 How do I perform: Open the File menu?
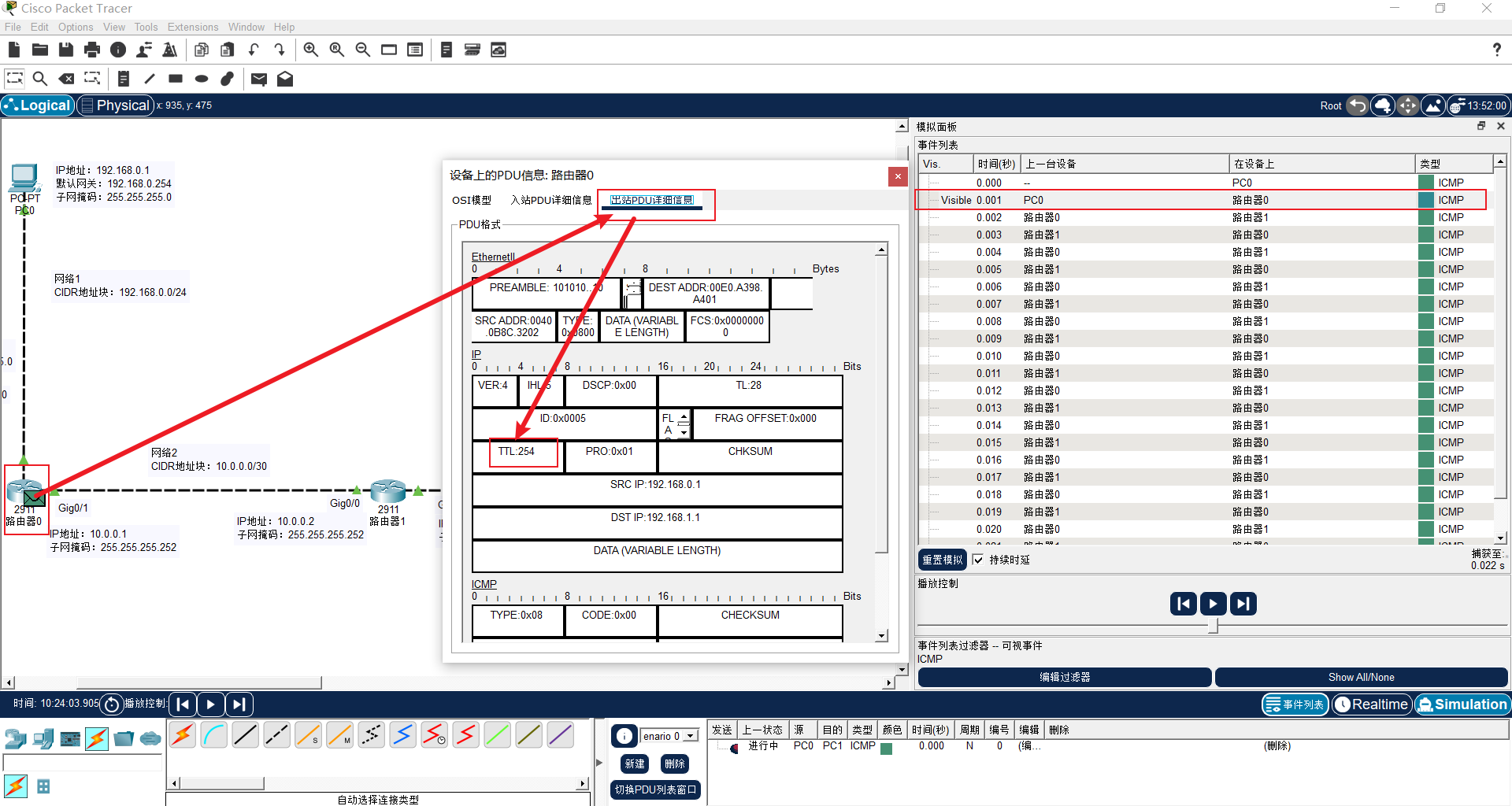13,27
